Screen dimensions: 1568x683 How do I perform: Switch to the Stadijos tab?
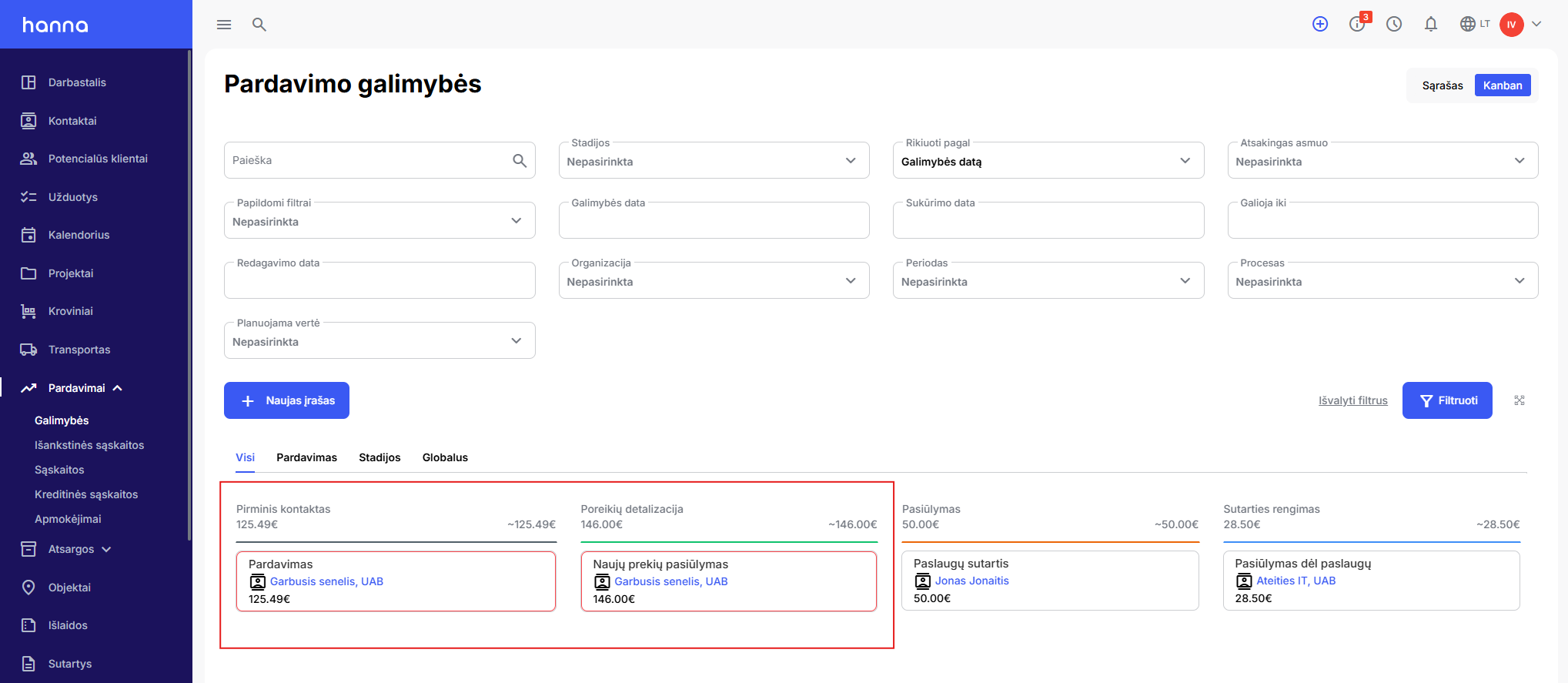point(379,457)
